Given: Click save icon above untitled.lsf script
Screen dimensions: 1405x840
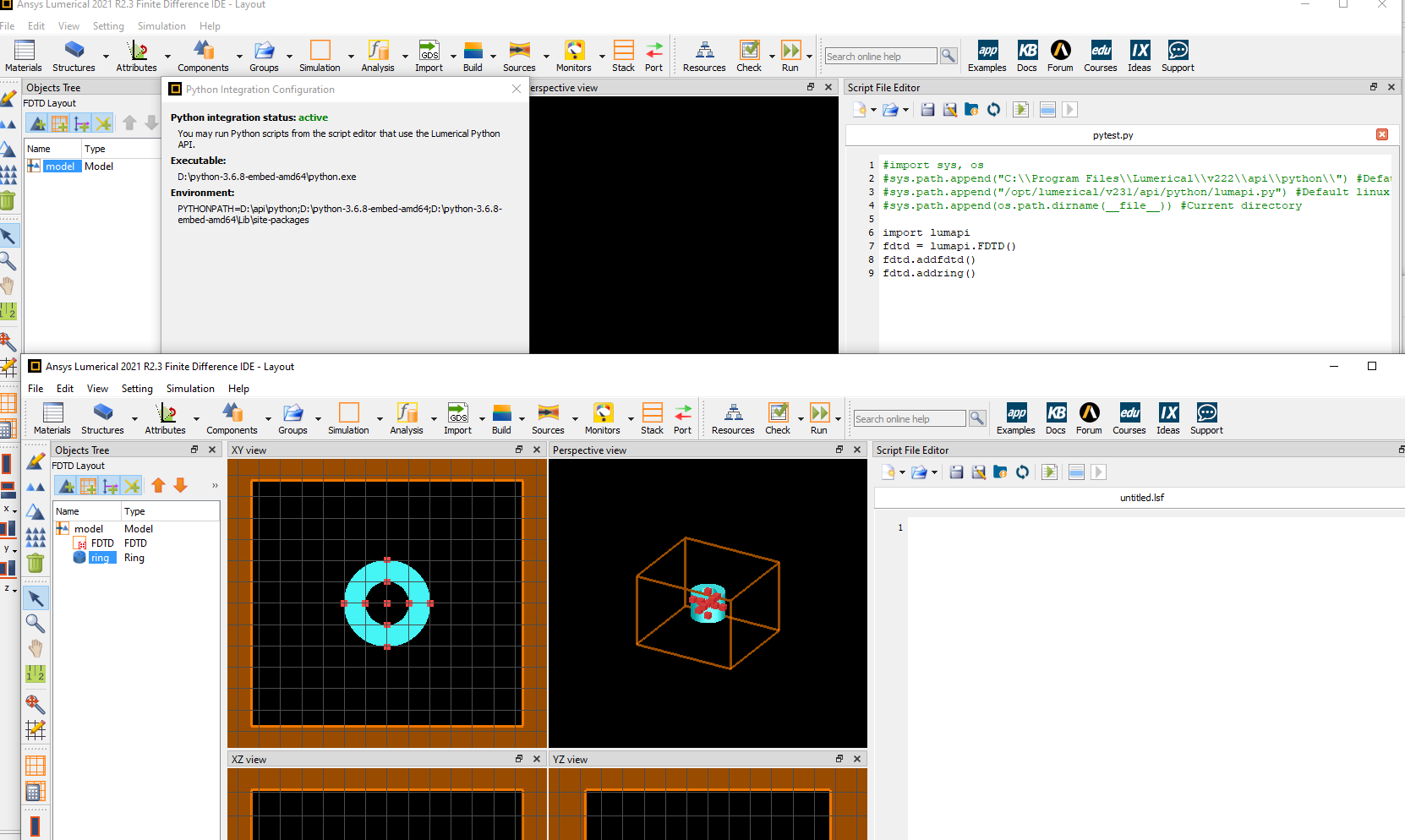Looking at the screenshot, I should (x=956, y=472).
